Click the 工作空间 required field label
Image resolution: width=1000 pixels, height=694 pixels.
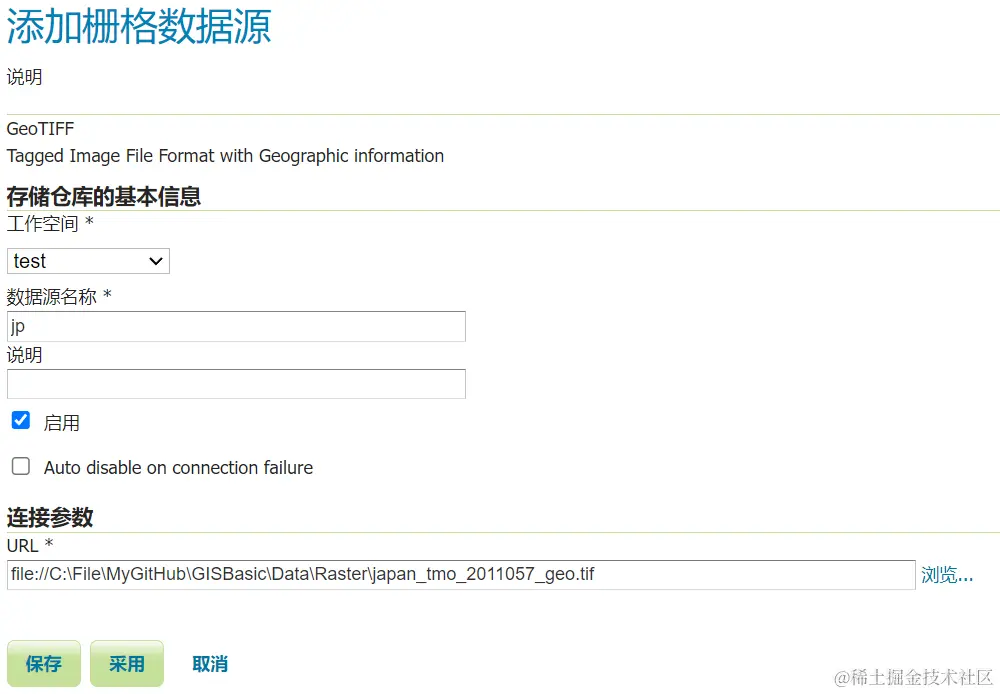point(43,223)
